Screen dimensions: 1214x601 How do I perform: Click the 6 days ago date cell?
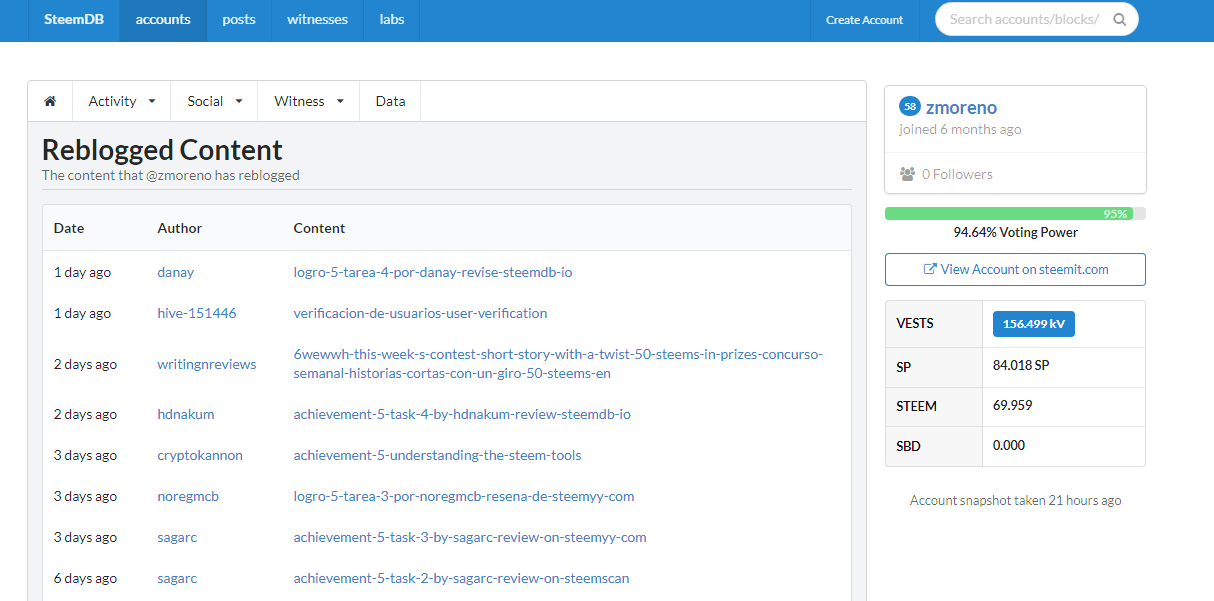pos(85,578)
